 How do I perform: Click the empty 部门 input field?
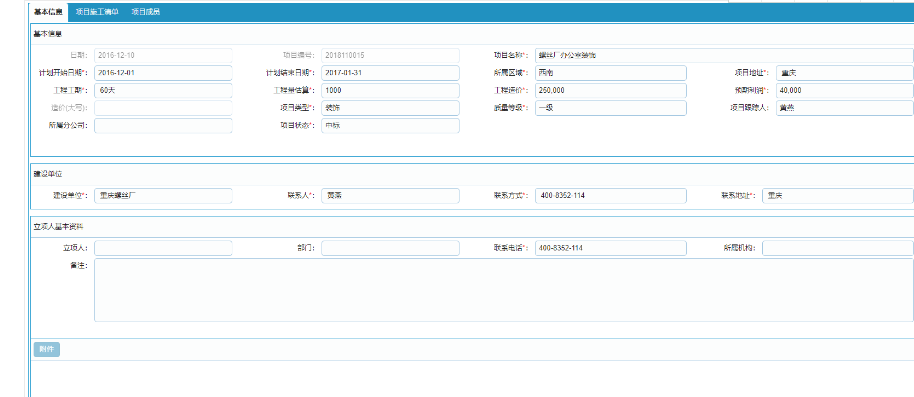click(x=390, y=248)
